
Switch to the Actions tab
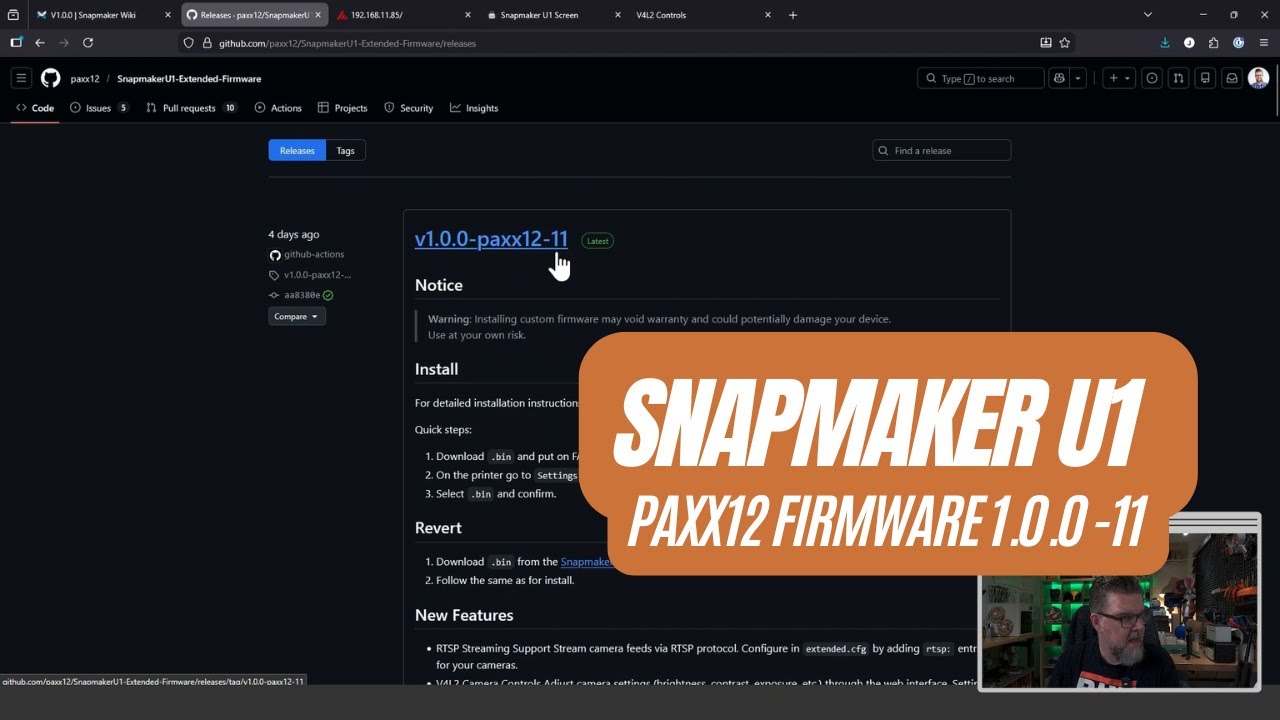tap(278, 108)
